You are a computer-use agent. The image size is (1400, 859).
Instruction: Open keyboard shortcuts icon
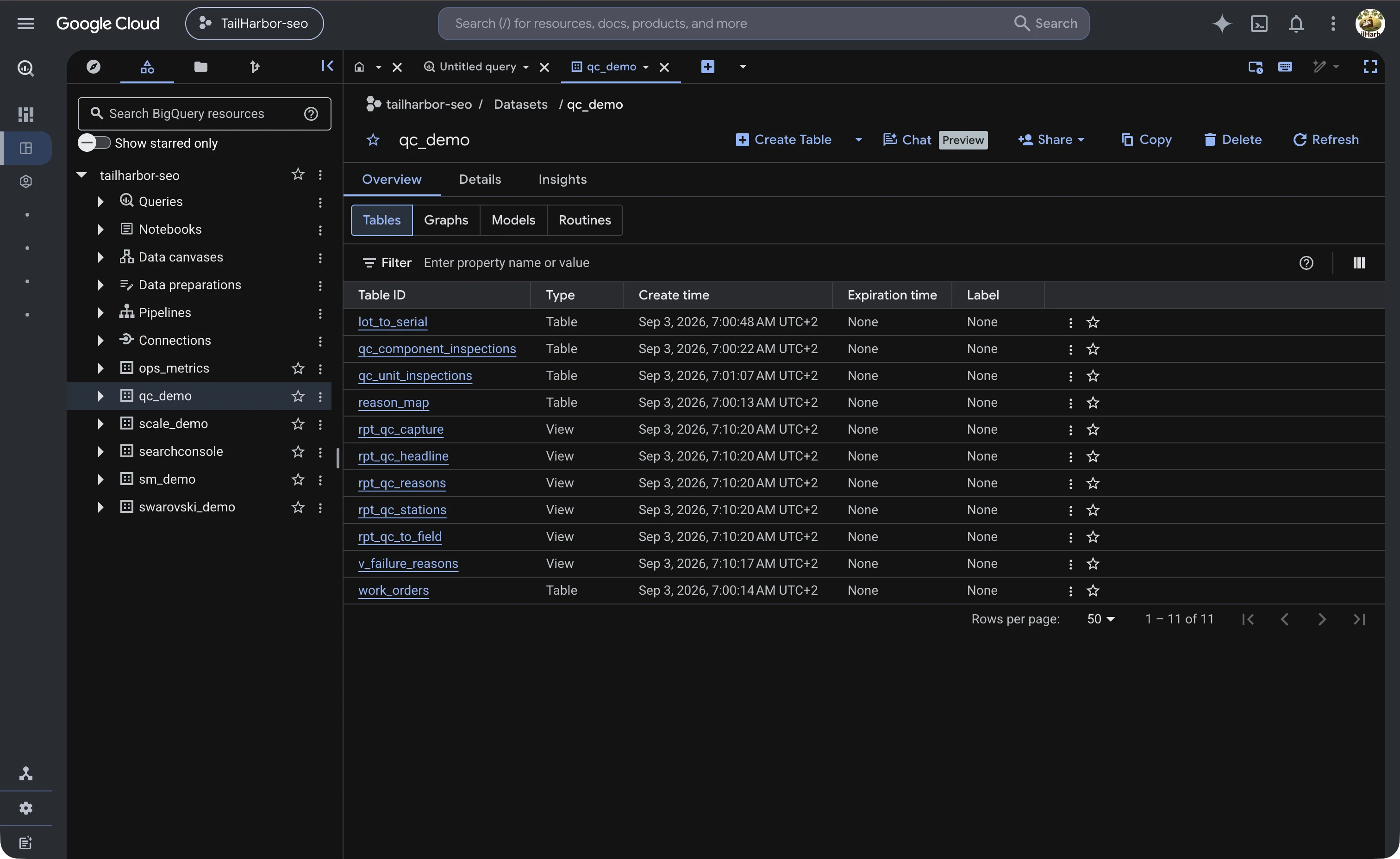coord(1285,67)
